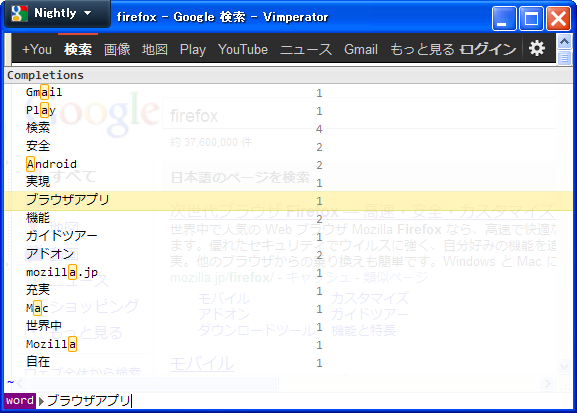
Task: Open YouTube in Google bar
Action: coord(243,49)
